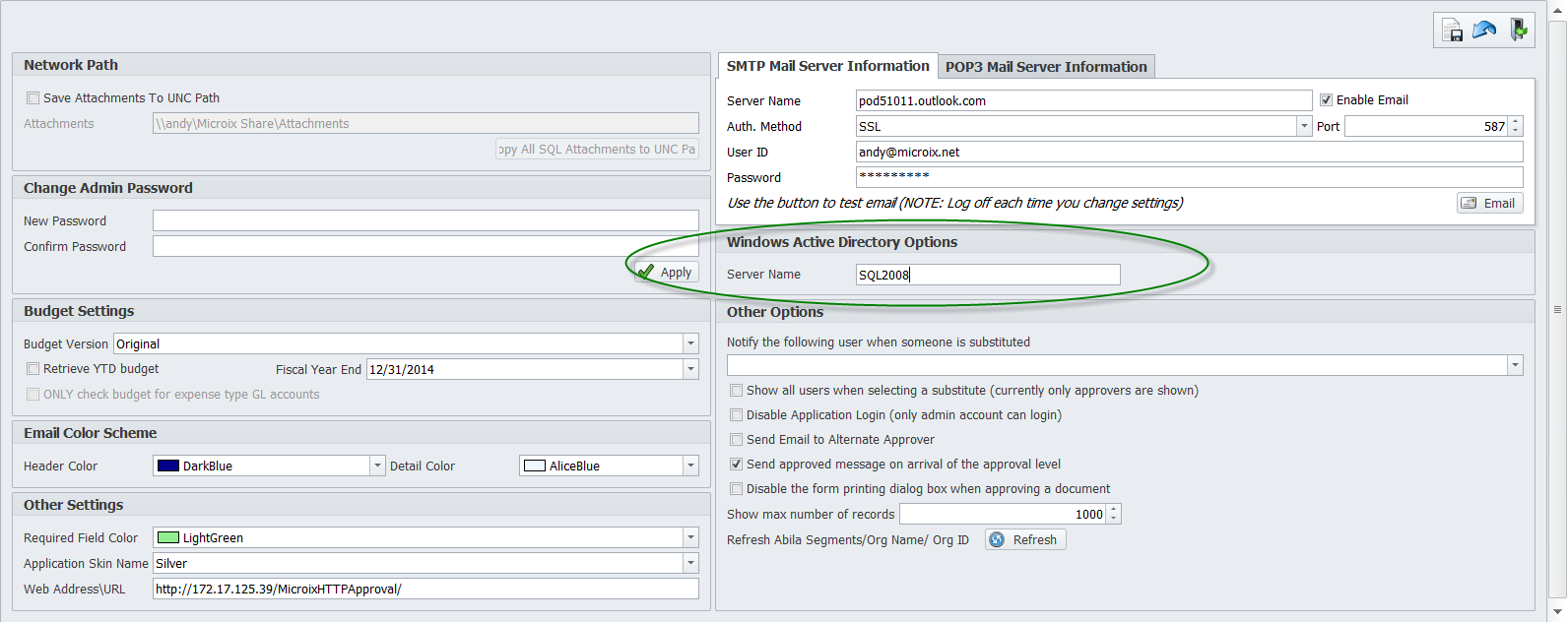1568x622 pixels.
Task: Click Copy All SQL Attachments button
Action: 597,150
